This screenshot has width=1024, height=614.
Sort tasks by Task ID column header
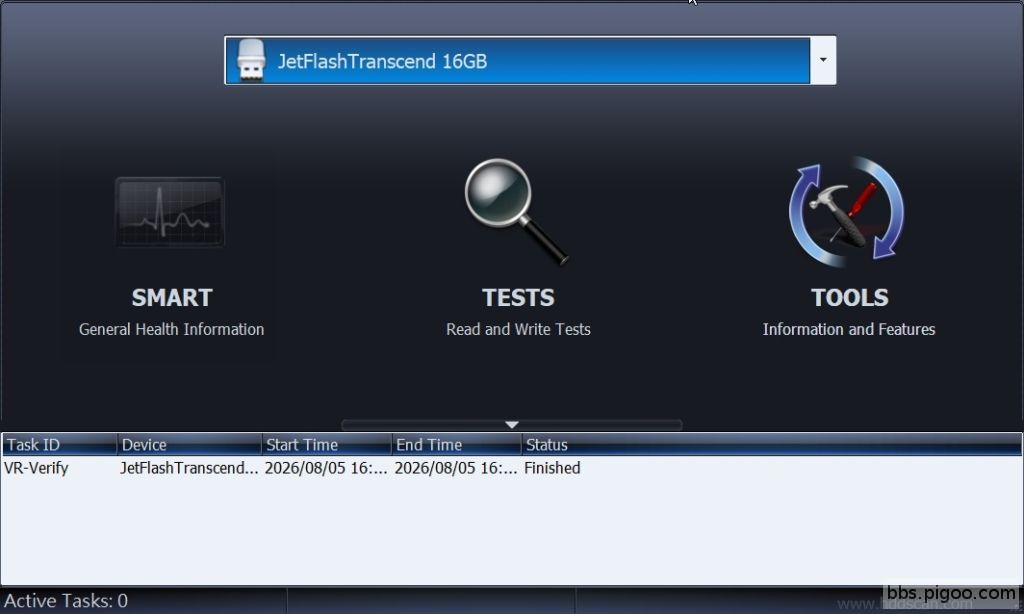[x=59, y=445]
